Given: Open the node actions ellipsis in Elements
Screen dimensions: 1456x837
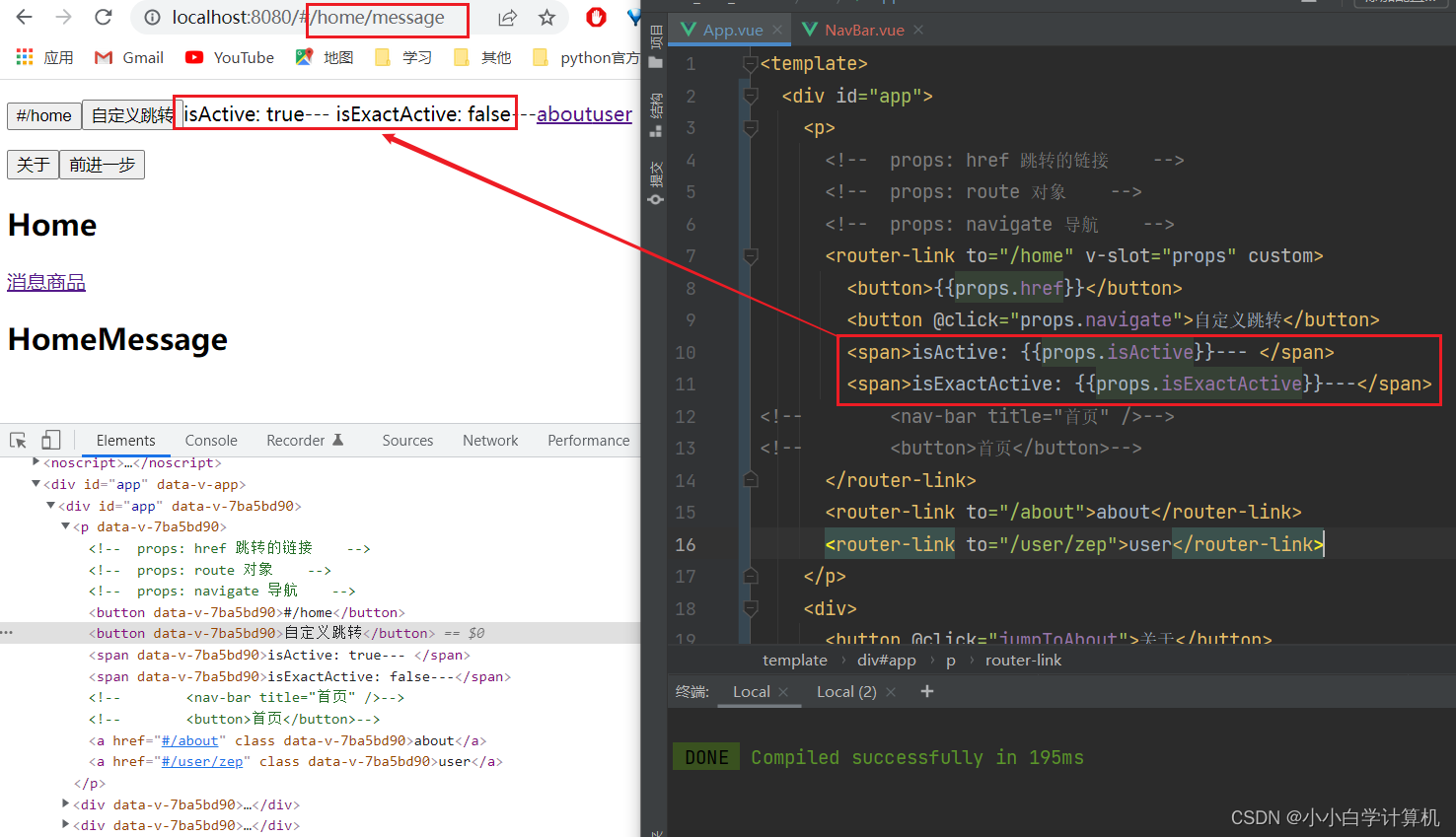Looking at the screenshot, I should (7, 632).
